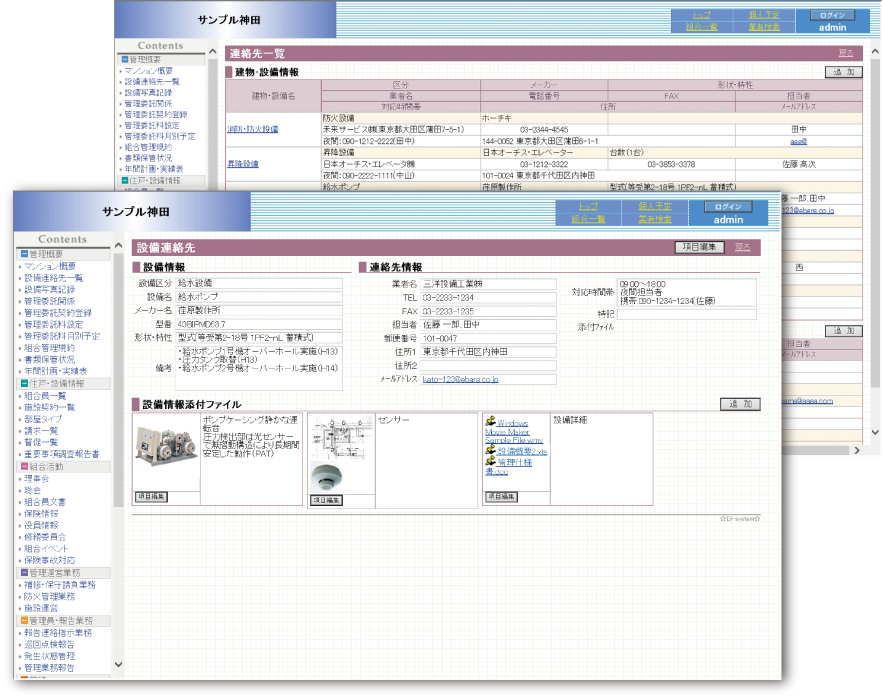Viewport: 883px width, 700px height.
Task: Click back window horizontal scrollbar right arrow
Action: (x=857, y=450)
